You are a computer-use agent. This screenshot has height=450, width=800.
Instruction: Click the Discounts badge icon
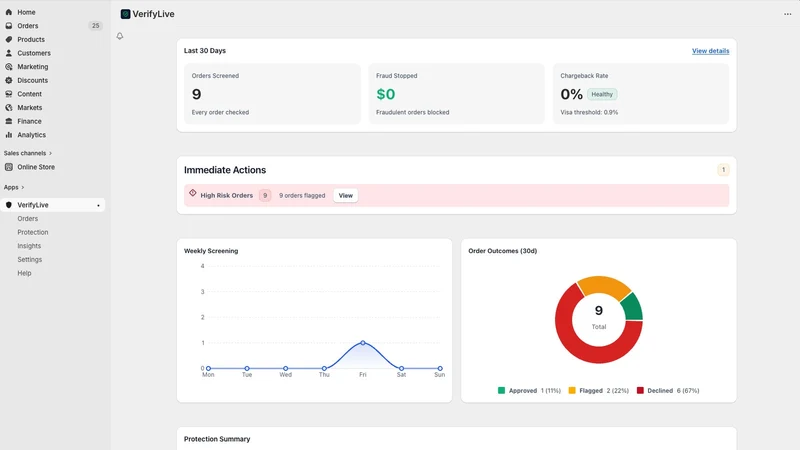pyautogui.click(x=9, y=80)
